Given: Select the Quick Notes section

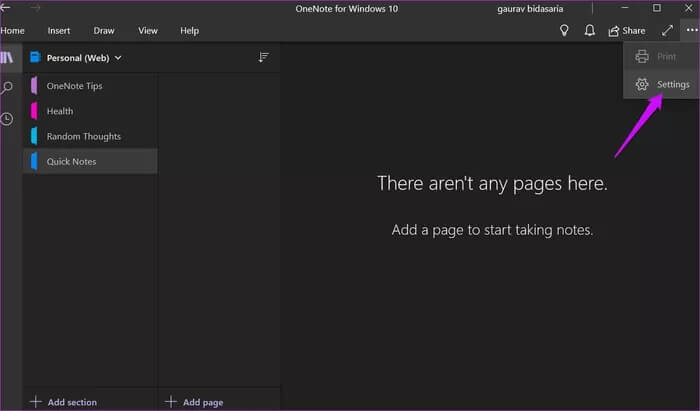Looking at the screenshot, I should click(91, 162).
